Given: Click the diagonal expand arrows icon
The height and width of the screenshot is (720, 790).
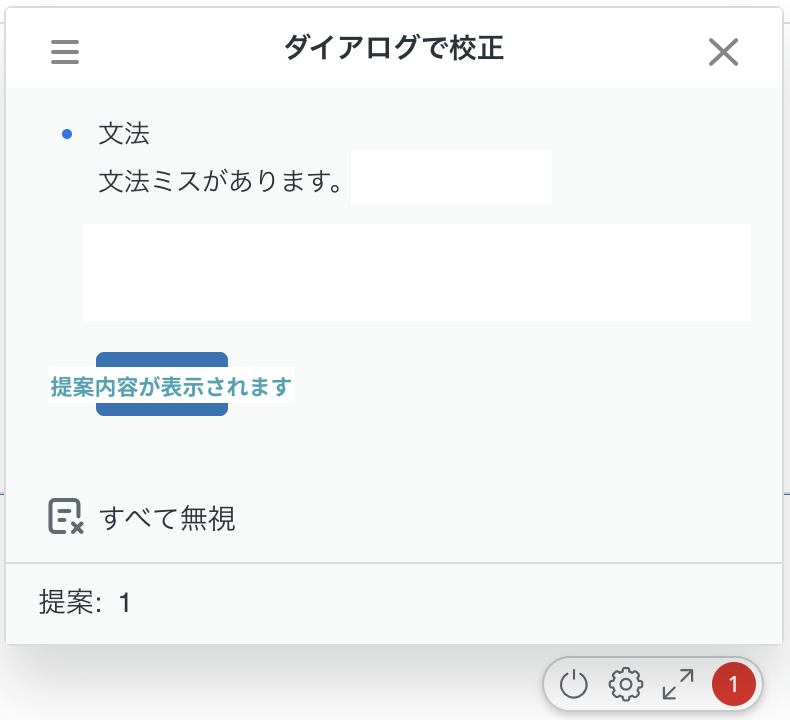Looking at the screenshot, I should 678,684.
